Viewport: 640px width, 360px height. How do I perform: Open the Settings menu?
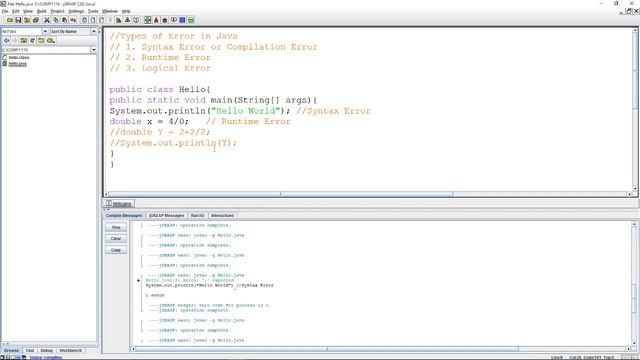(76, 11)
